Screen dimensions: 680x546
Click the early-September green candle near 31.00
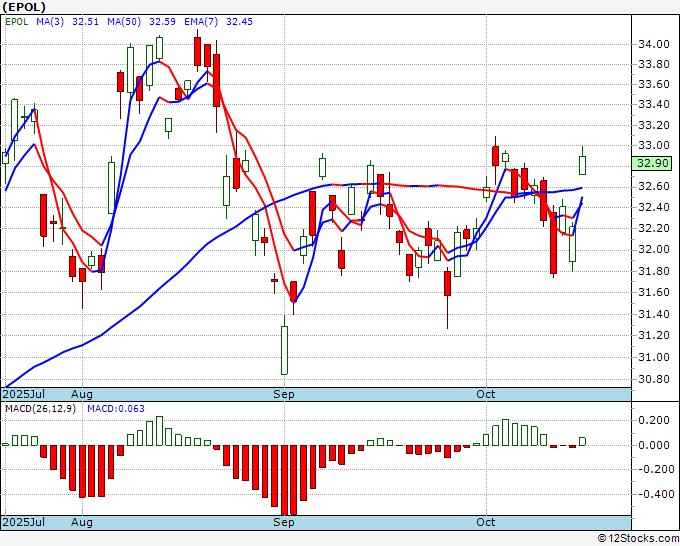pyautogui.click(x=284, y=350)
